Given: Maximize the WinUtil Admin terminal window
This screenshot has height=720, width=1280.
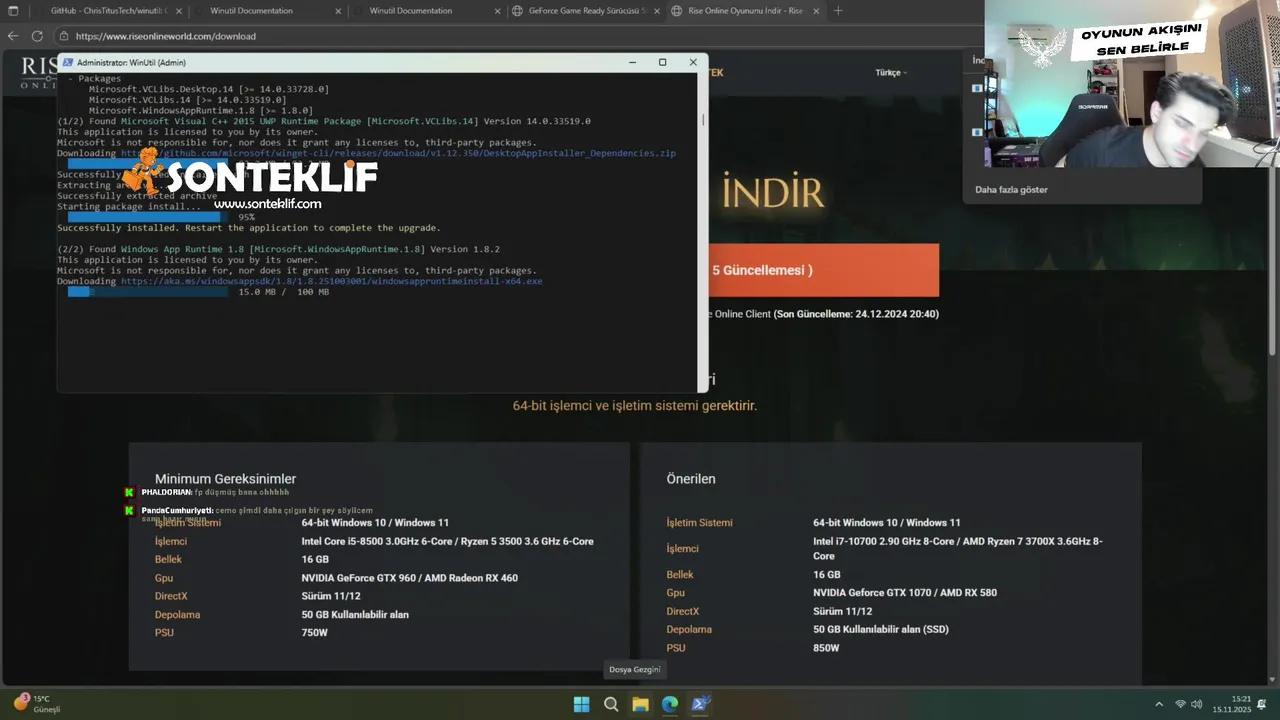Looking at the screenshot, I should coord(662,62).
